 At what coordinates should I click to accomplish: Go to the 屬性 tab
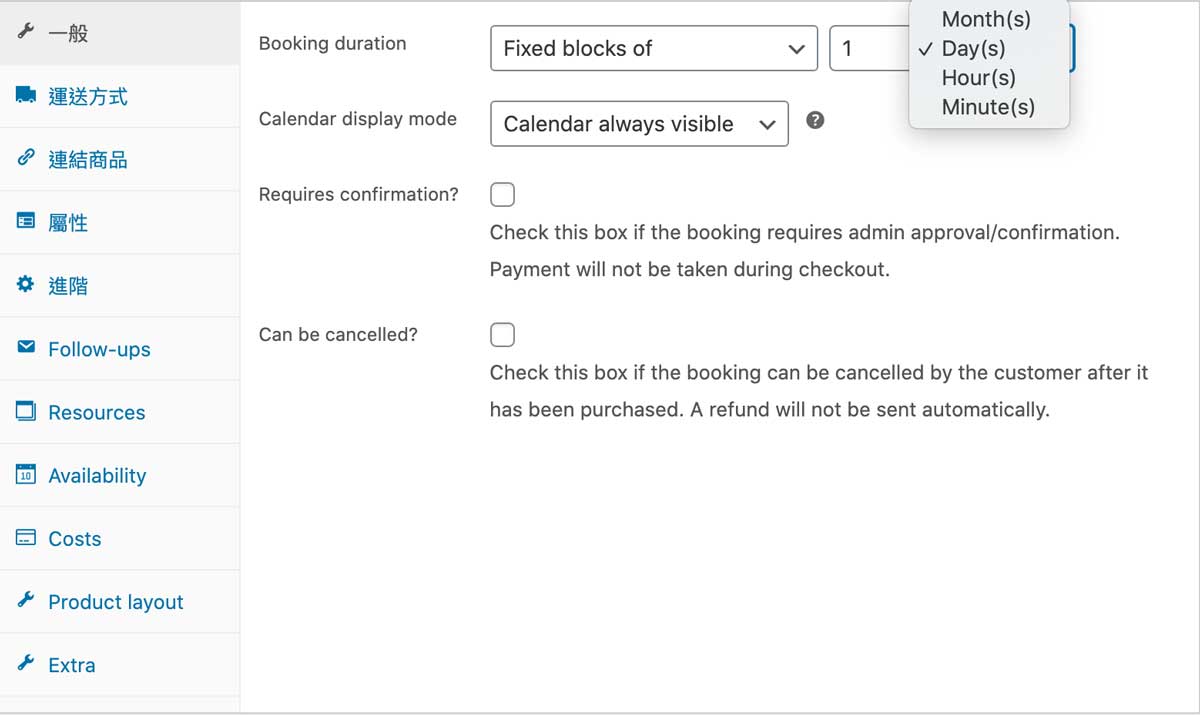tap(120, 223)
